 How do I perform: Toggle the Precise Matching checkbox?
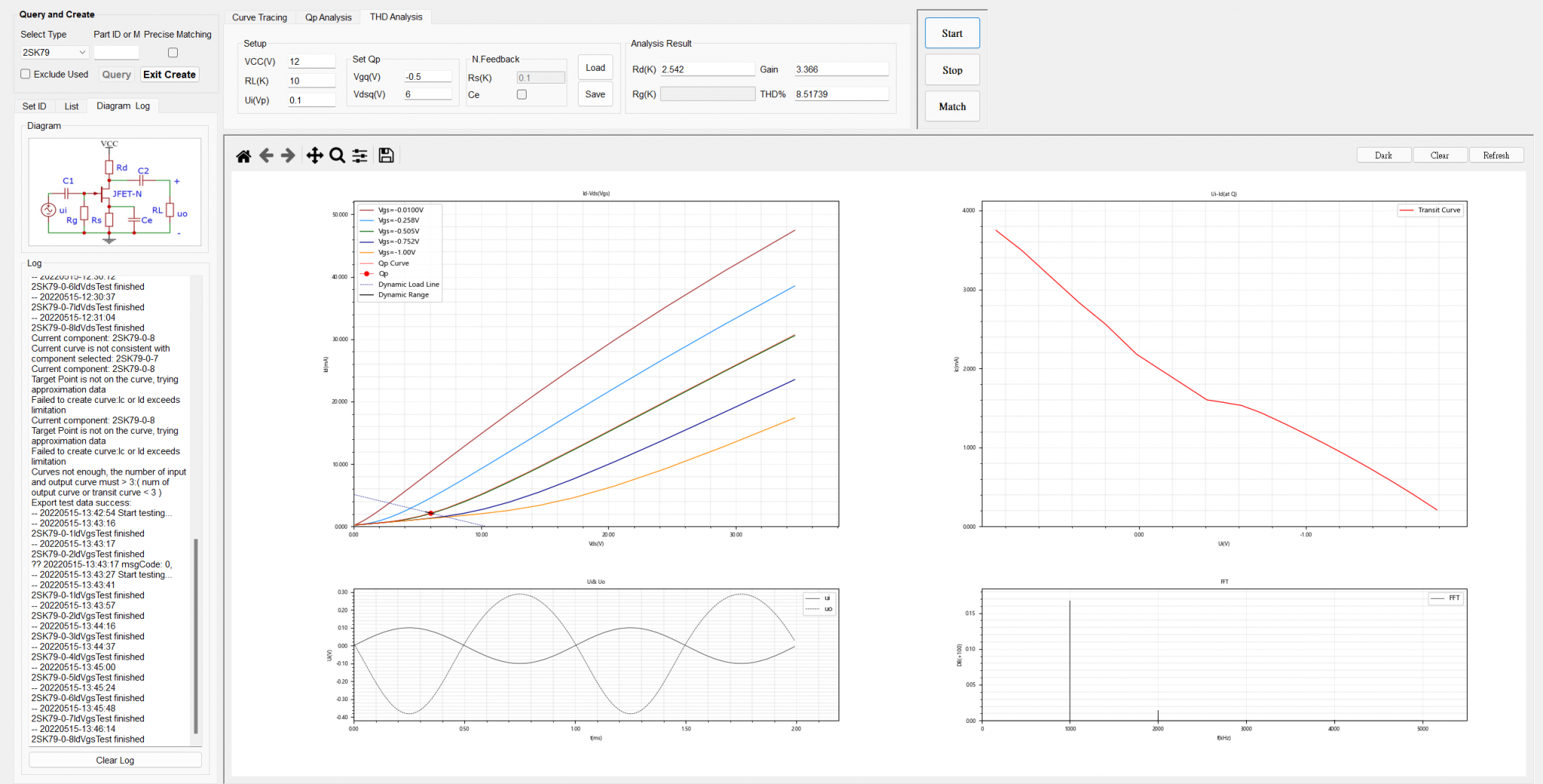(x=173, y=53)
